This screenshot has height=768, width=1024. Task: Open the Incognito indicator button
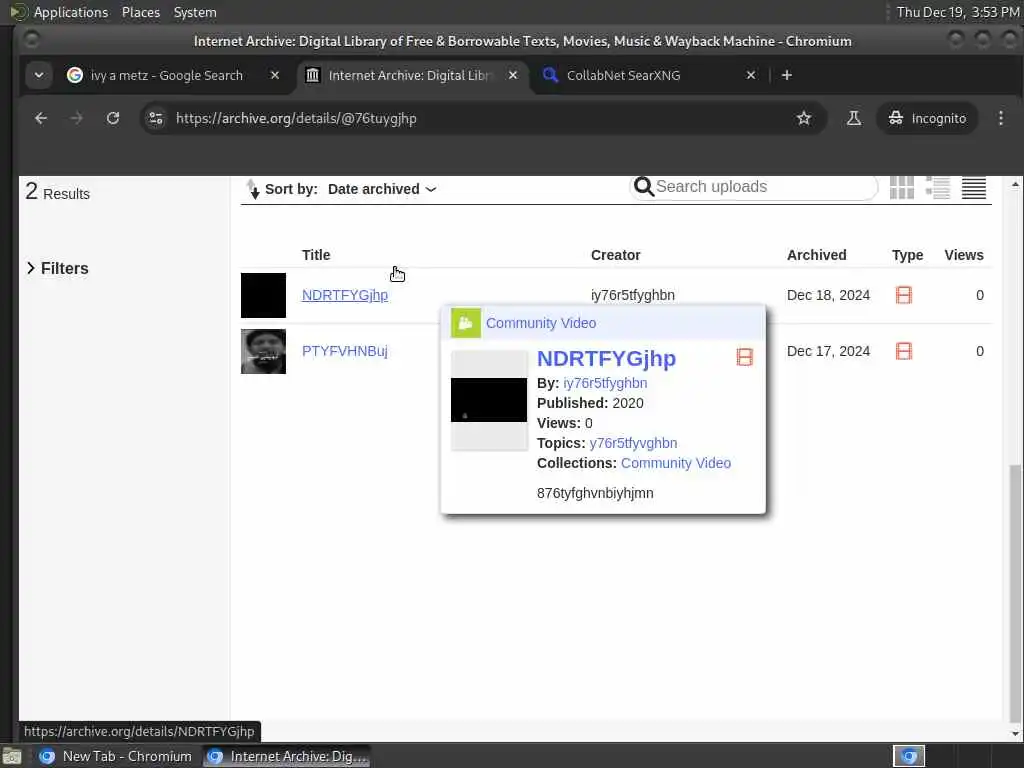click(927, 118)
